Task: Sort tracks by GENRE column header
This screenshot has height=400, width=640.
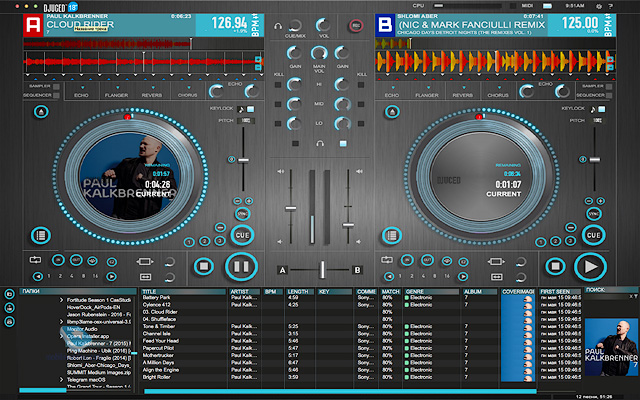Action: pos(432,291)
